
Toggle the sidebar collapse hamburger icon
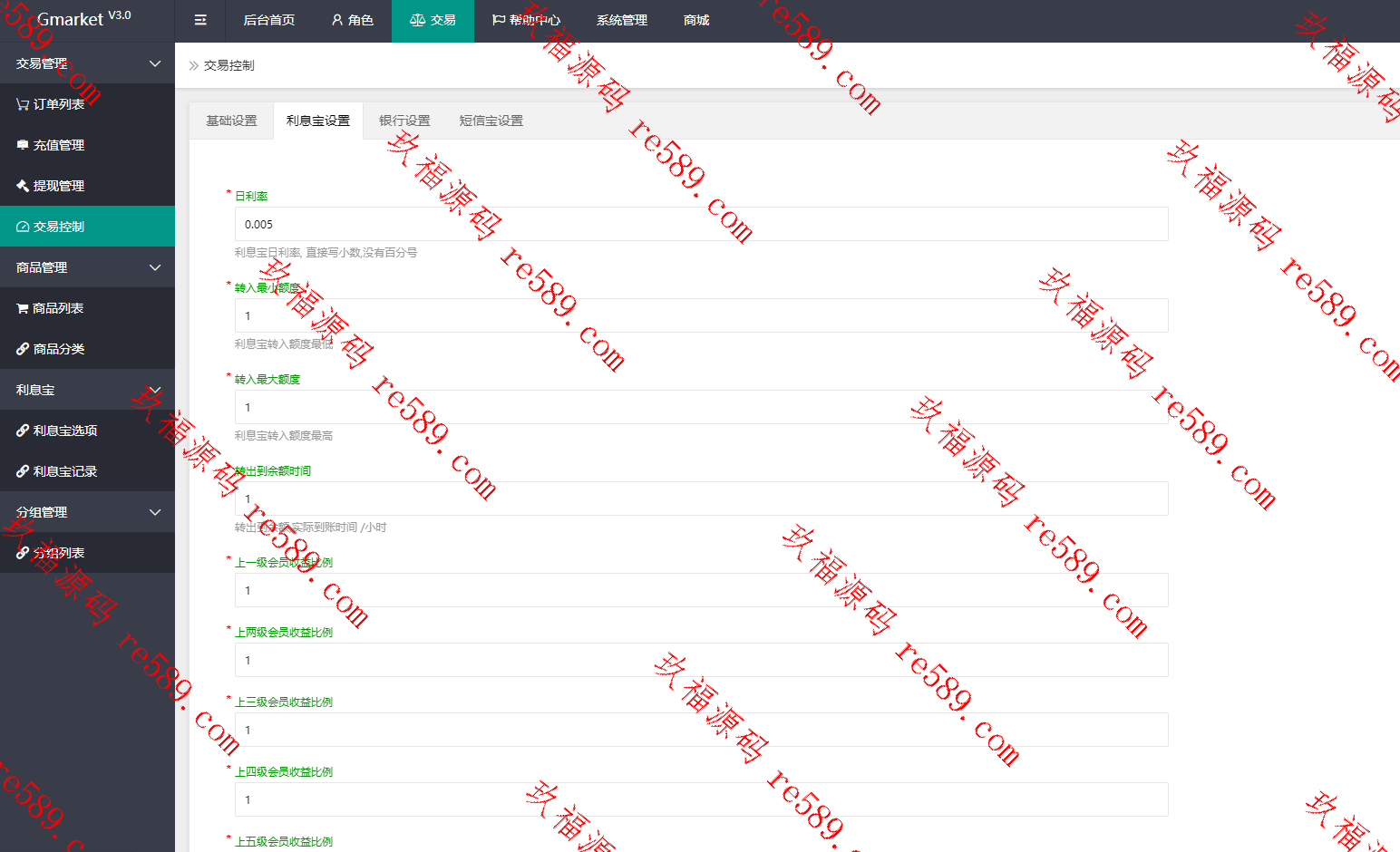pos(200,20)
